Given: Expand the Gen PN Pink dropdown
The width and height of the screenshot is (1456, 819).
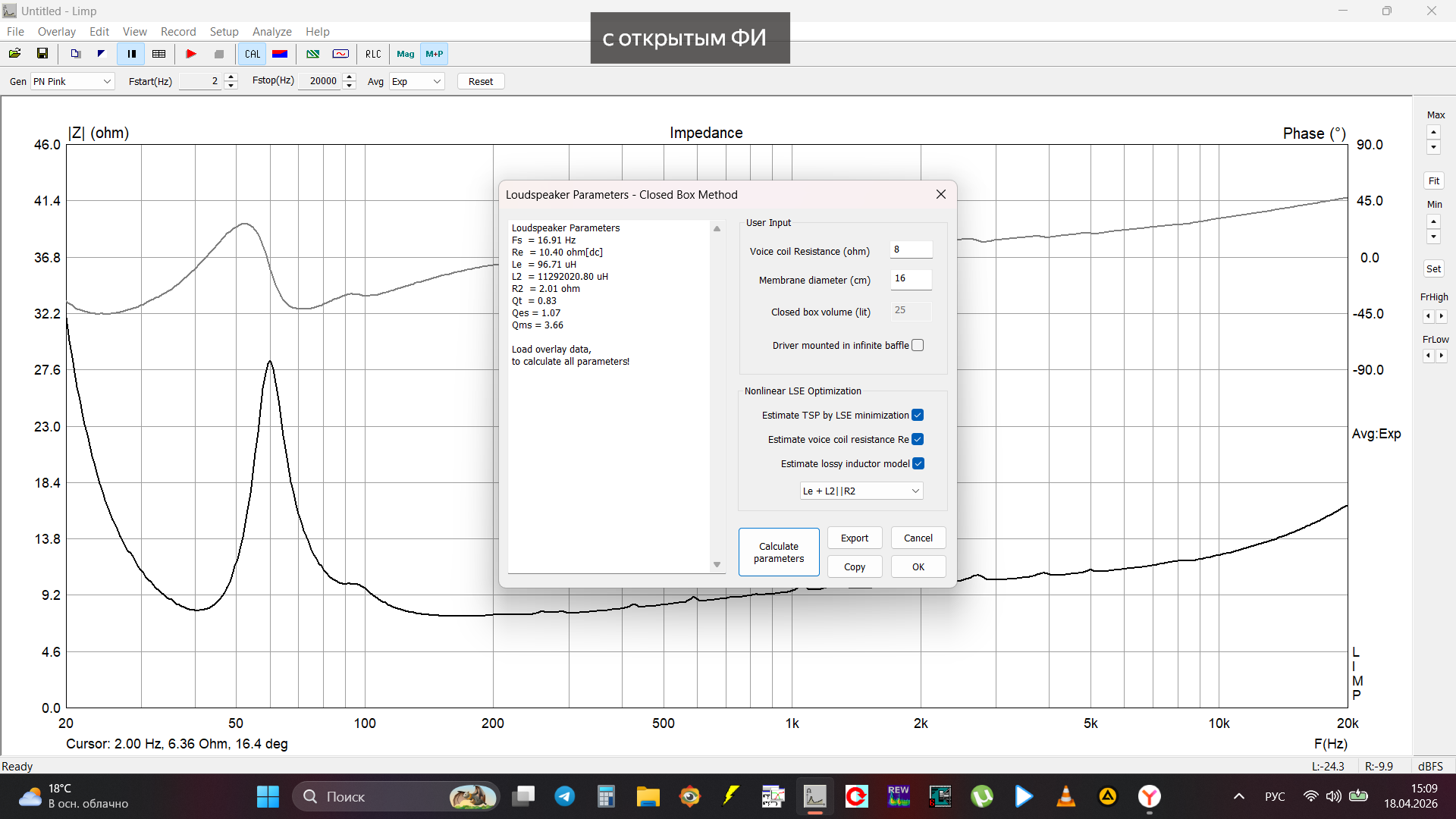Looking at the screenshot, I should coord(72,81).
